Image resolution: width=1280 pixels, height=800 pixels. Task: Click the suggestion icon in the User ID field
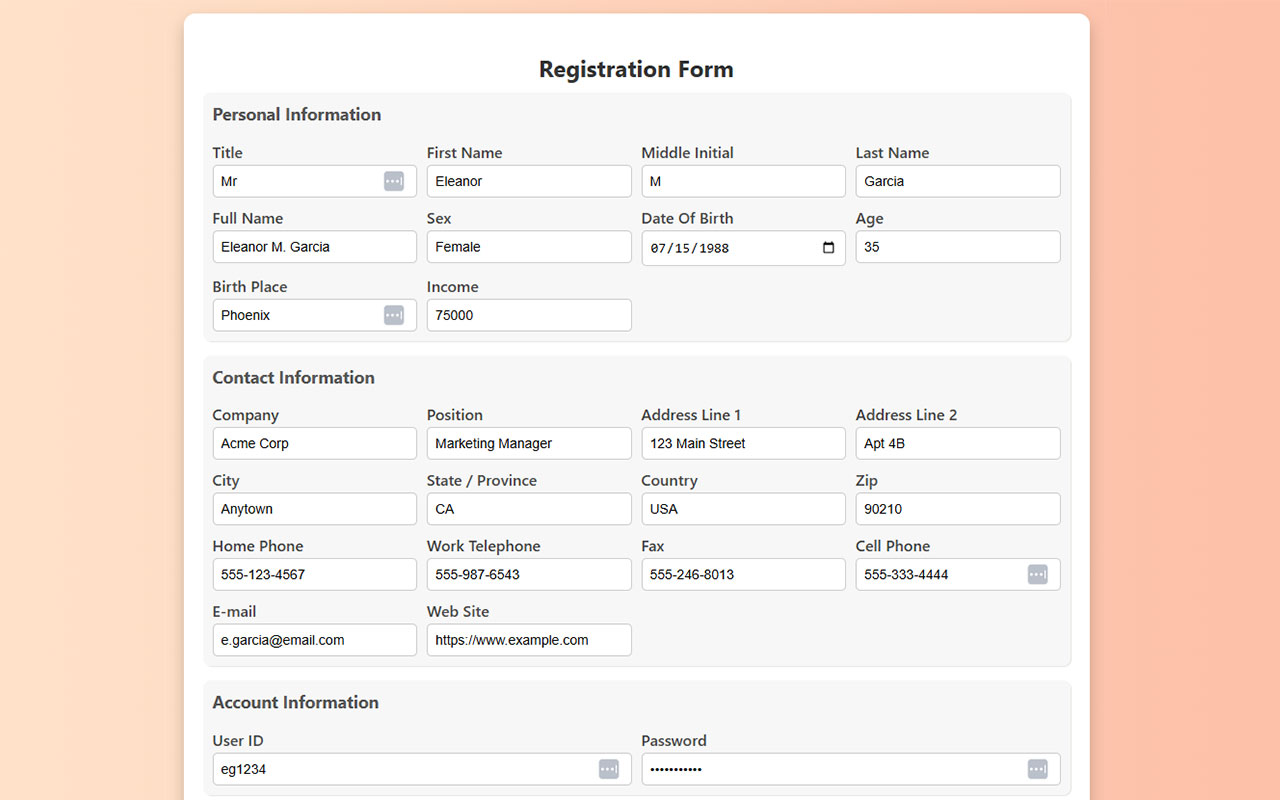pos(608,769)
